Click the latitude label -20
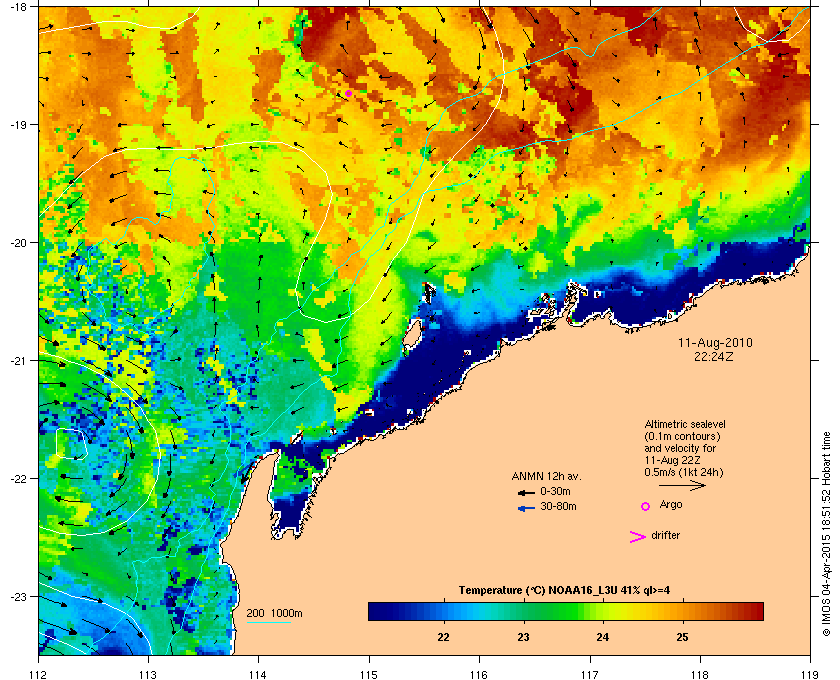 [18, 243]
